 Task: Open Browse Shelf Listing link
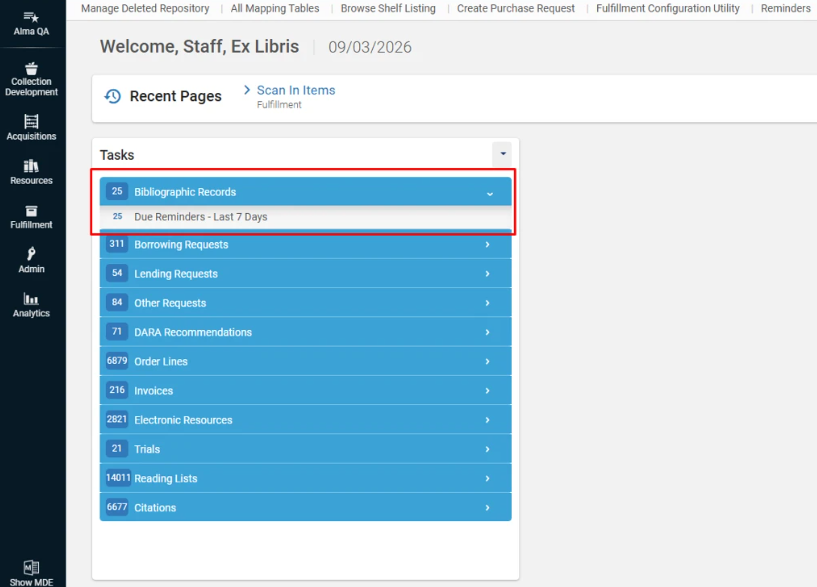click(388, 8)
